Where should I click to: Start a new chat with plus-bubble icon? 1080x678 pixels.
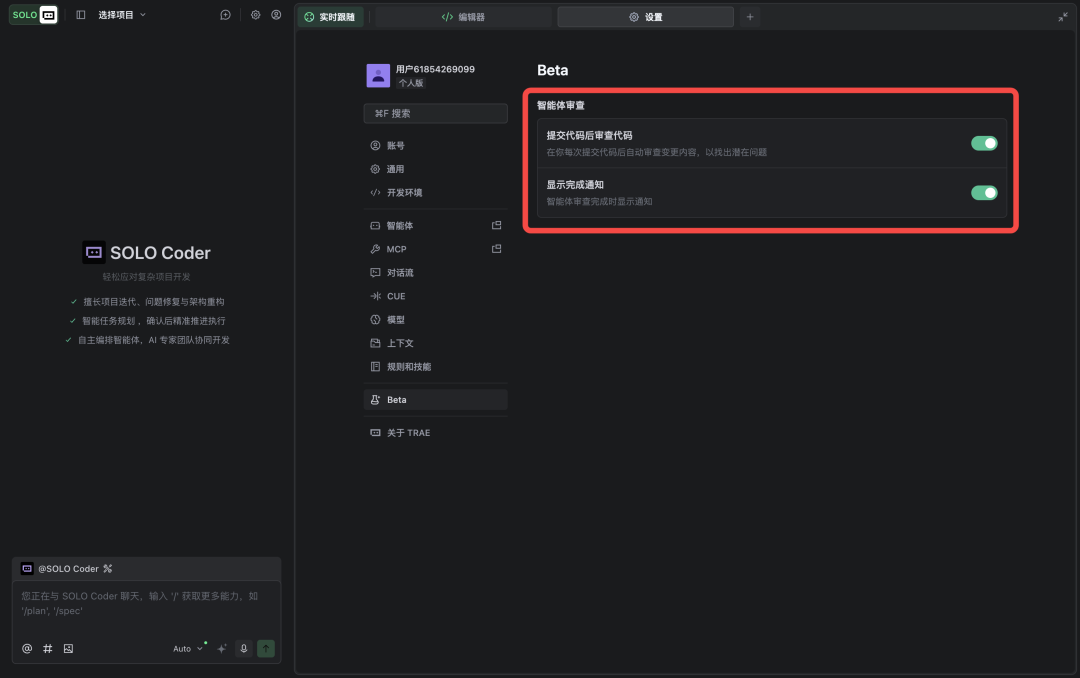click(x=225, y=14)
